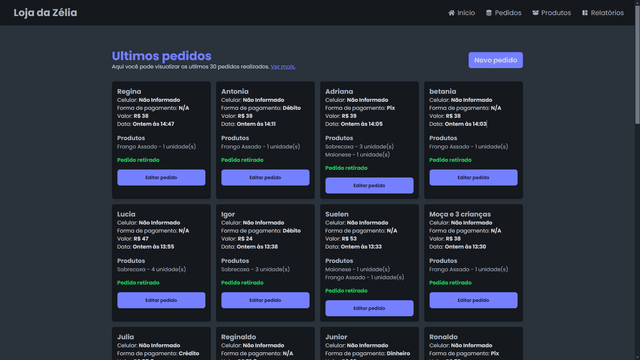The width and height of the screenshot is (640, 360).
Task: Edit Igor's order
Action: pyautogui.click(x=265, y=300)
